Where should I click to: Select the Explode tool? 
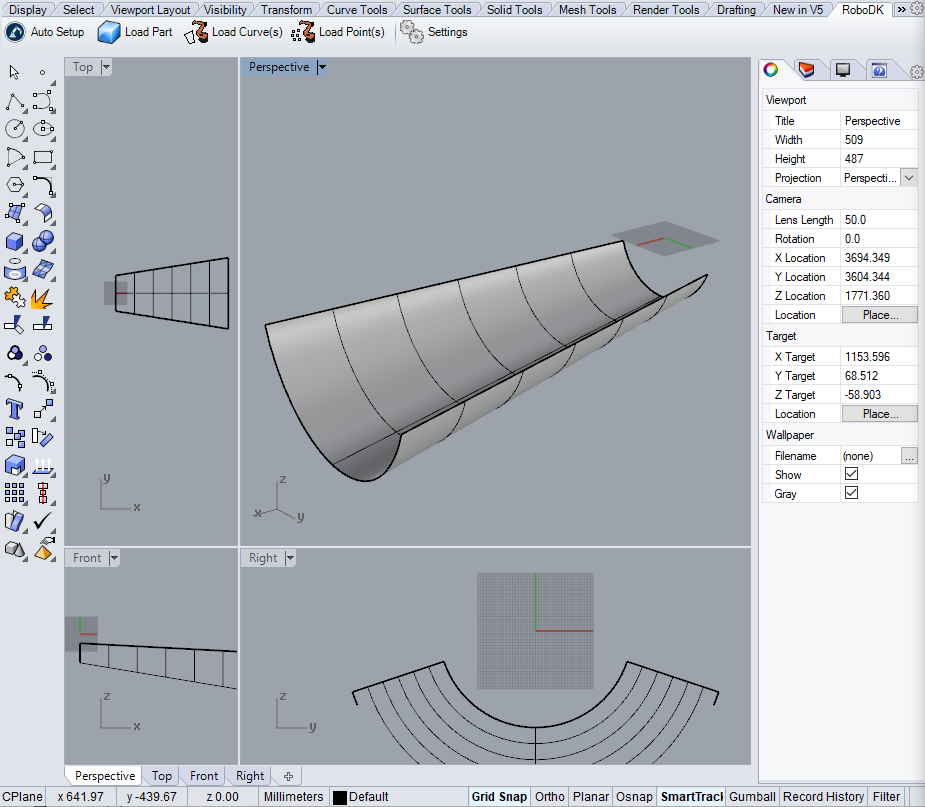pyautogui.click(x=42, y=297)
